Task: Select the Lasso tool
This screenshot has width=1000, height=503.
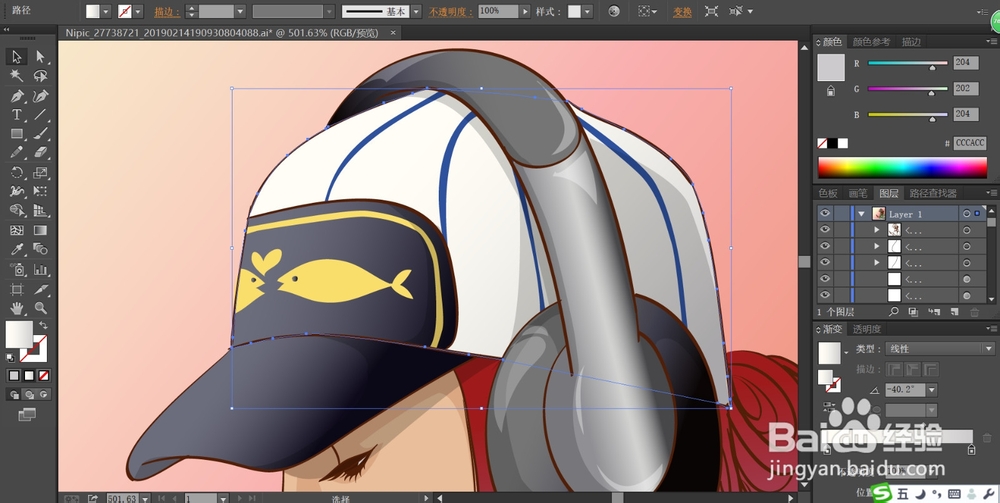Action: point(40,76)
